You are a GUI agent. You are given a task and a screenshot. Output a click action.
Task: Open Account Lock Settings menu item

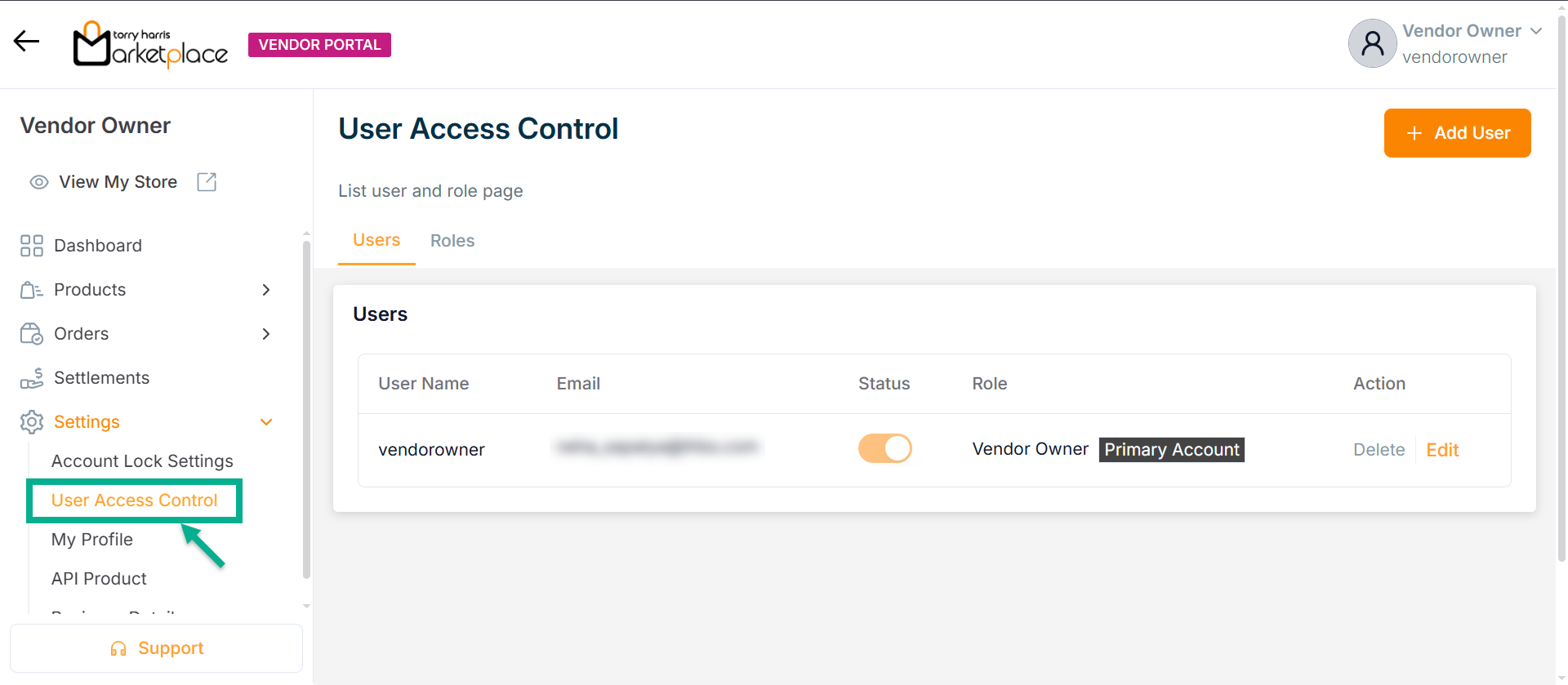pyautogui.click(x=142, y=461)
